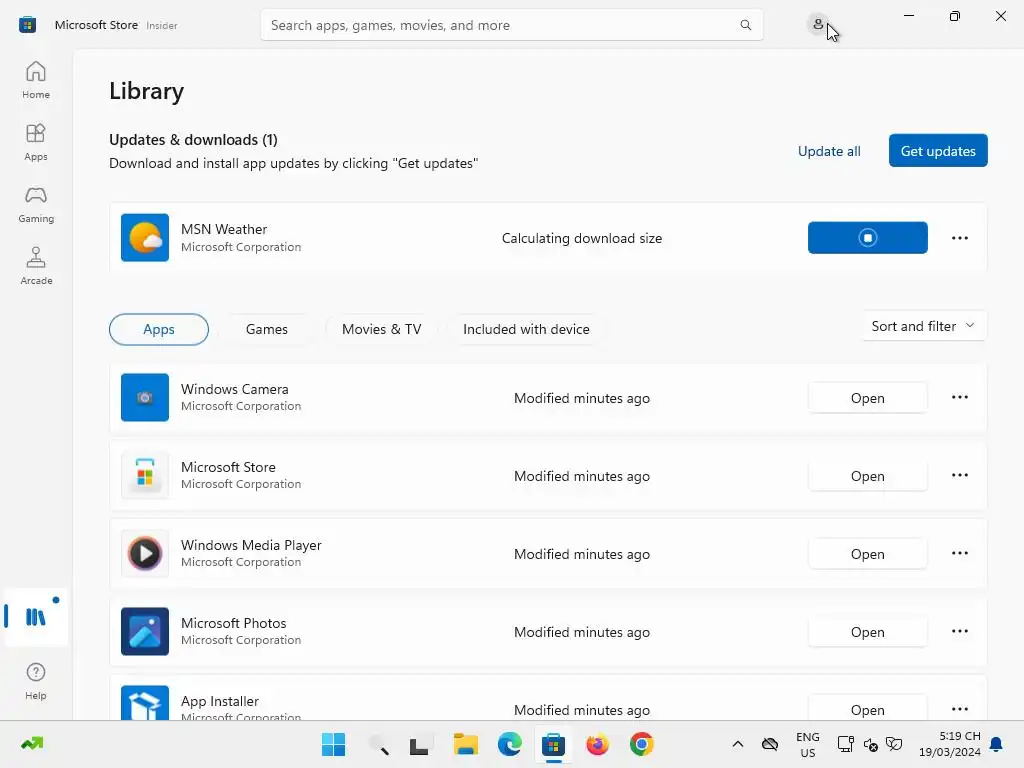Open Windows Camera app
This screenshot has width=1024, height=768.
pyautogui.click(x=867, y=398)
